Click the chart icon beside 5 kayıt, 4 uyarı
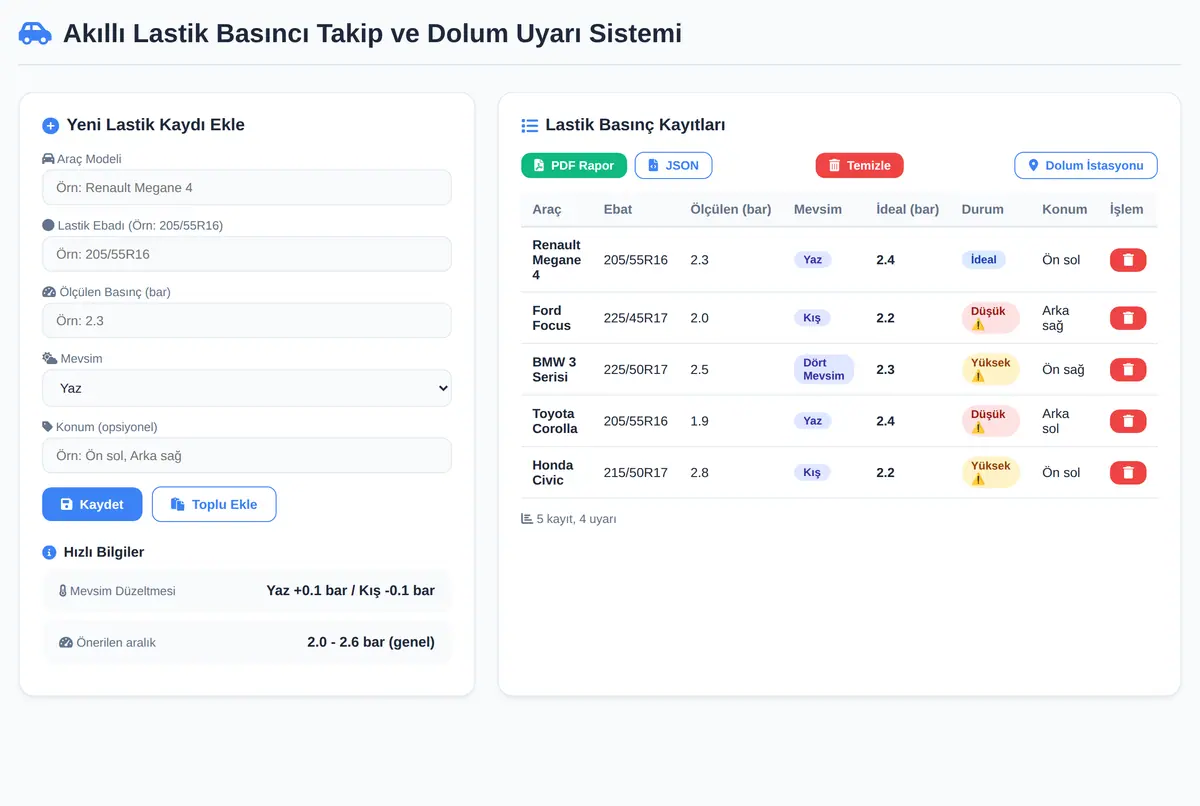The width and height of the screenshot is (1200, 806). 527,519
